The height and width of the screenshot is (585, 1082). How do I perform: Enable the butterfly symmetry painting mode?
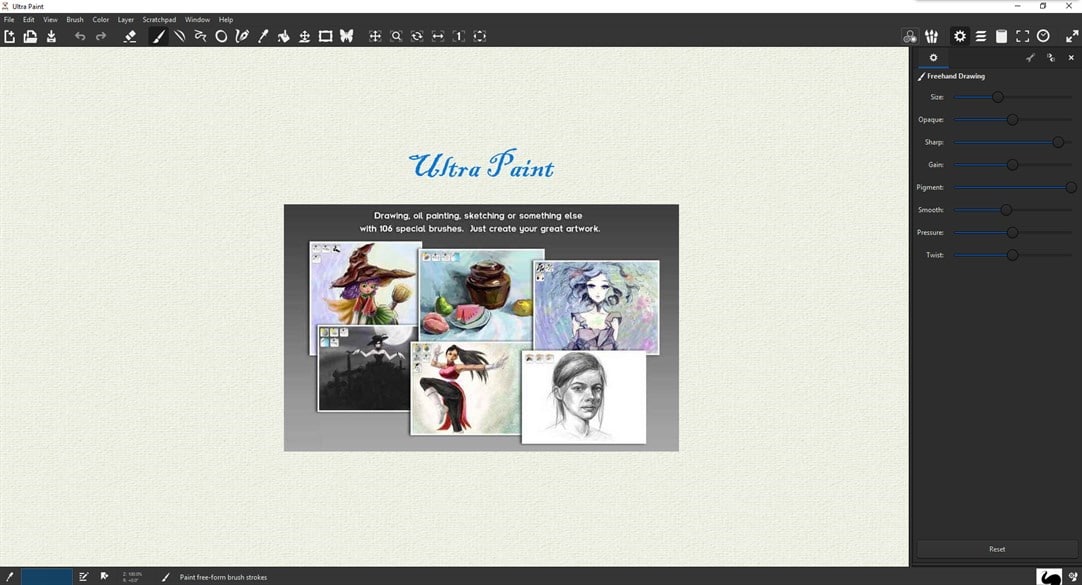[346, 36]
